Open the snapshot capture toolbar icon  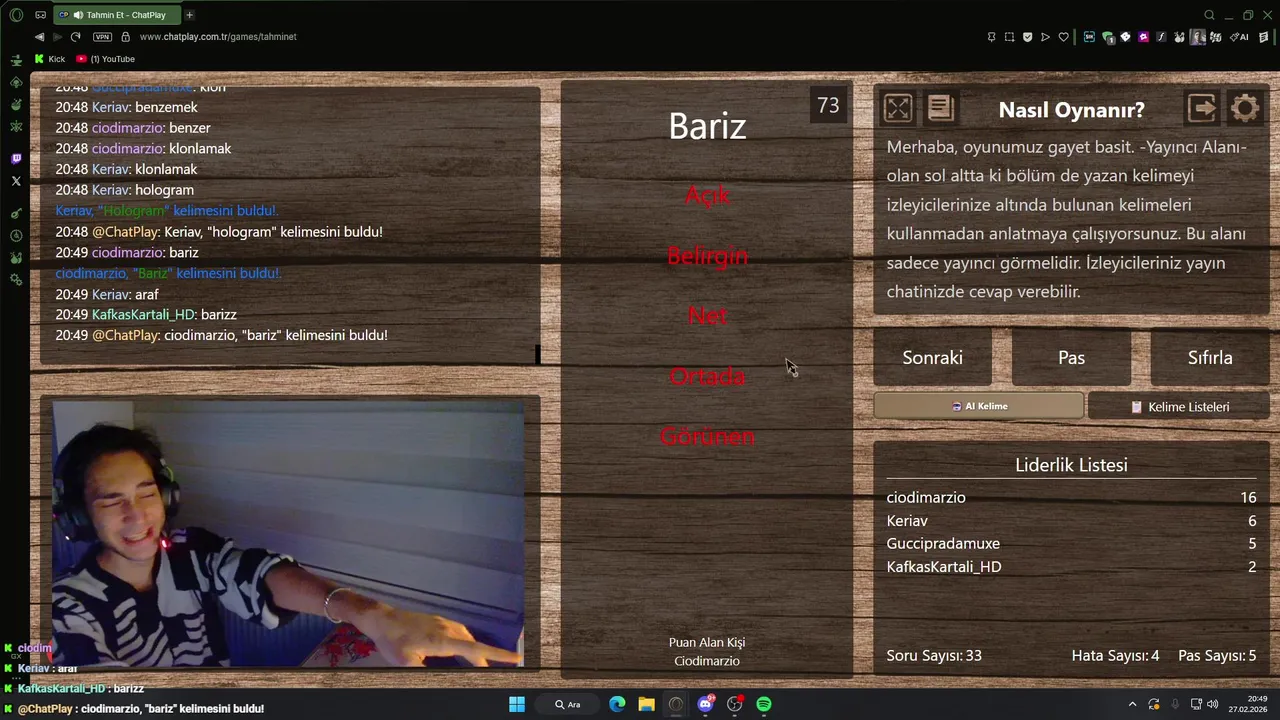tap(1009, 37)
